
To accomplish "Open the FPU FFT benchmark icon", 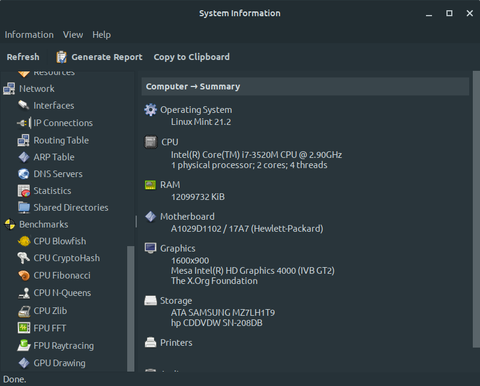I will point(24,328).
